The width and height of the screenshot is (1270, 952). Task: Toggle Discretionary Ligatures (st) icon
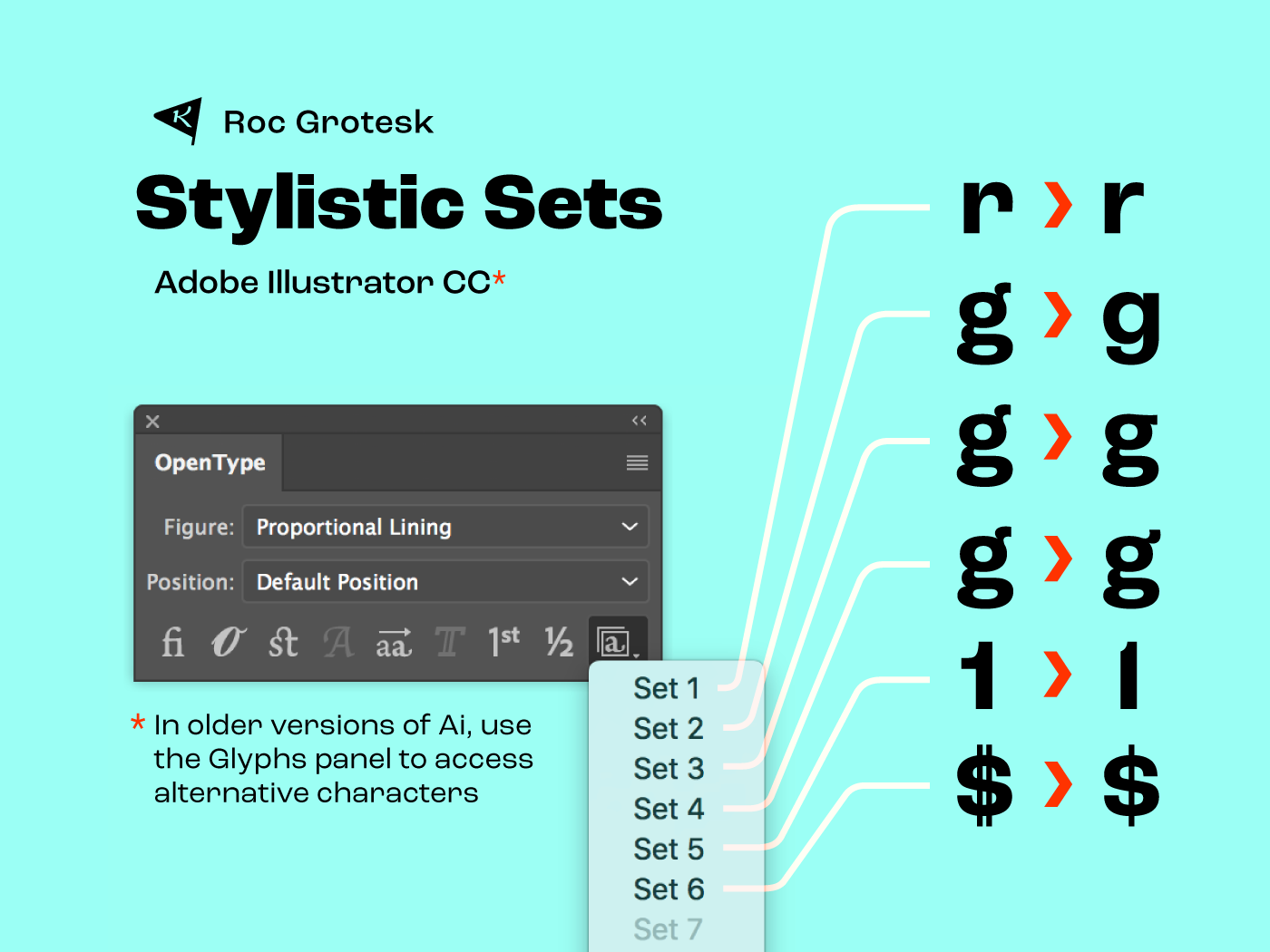coord(283,642)
